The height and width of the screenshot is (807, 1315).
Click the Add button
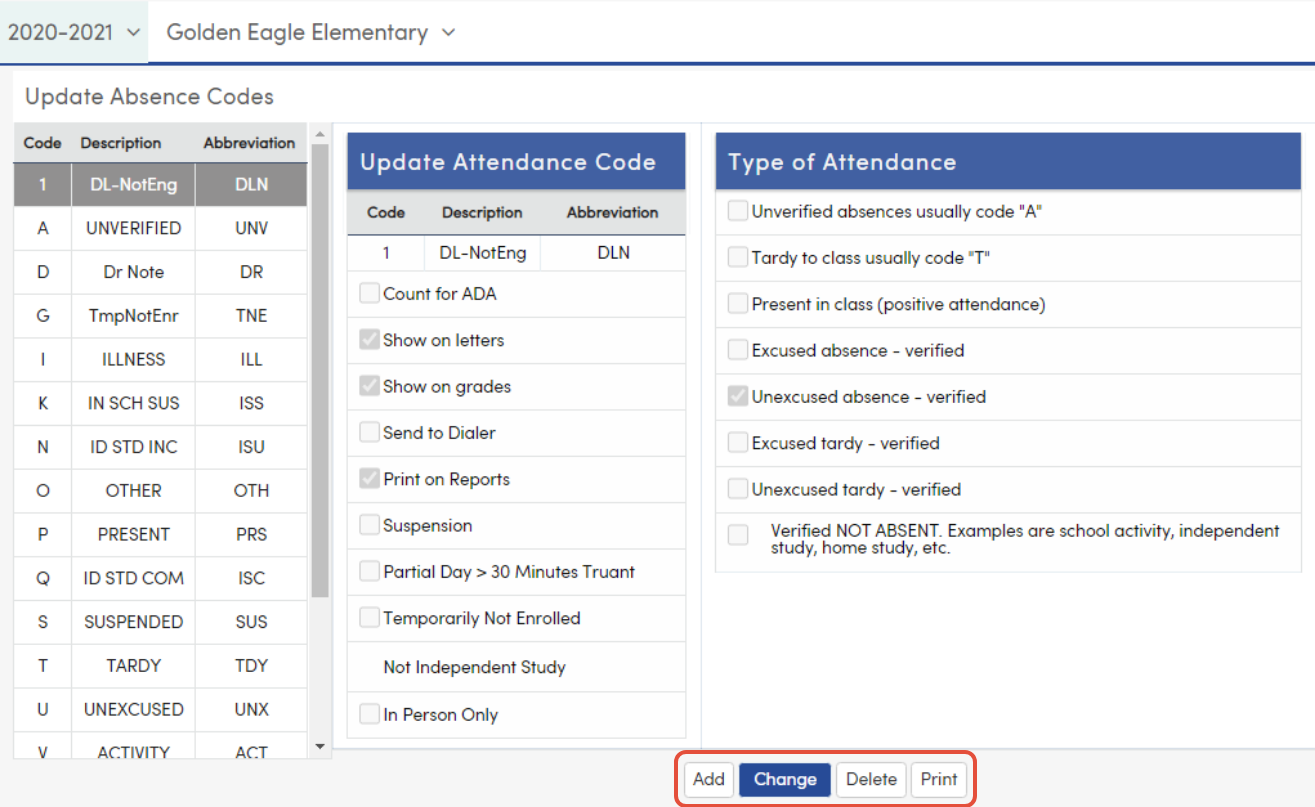tap(708, 779)
